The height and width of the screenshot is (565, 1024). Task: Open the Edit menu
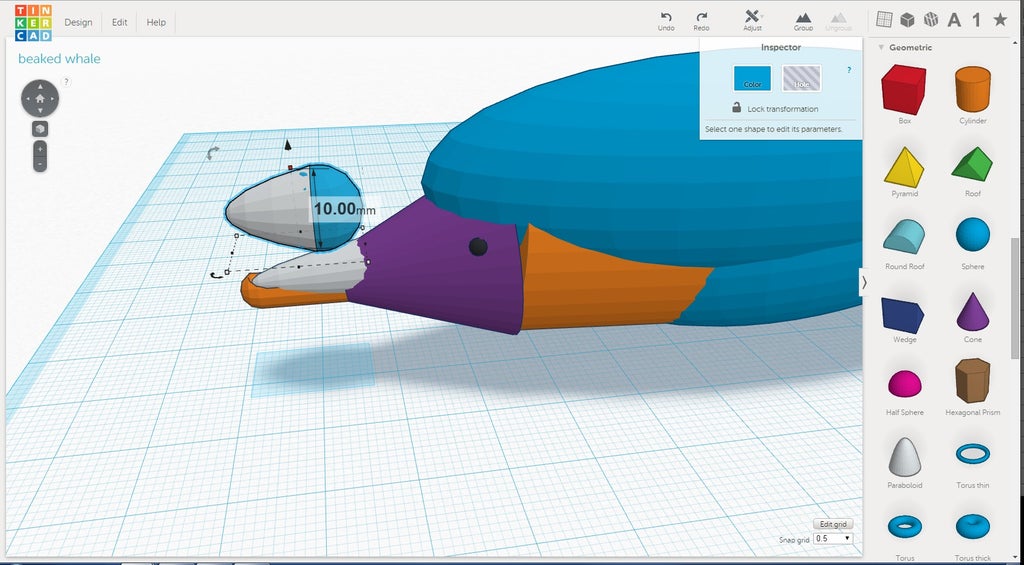click(120, 22)
